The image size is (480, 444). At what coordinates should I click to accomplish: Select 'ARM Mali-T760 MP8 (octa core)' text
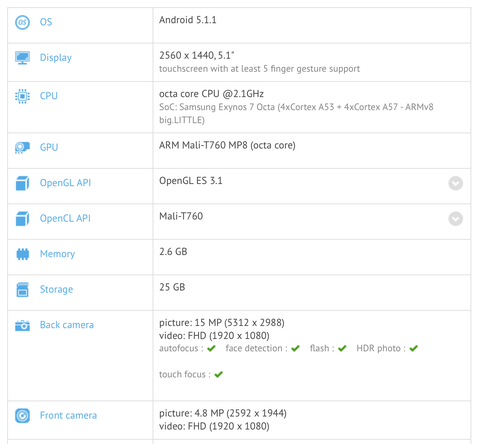pos(227,145)
